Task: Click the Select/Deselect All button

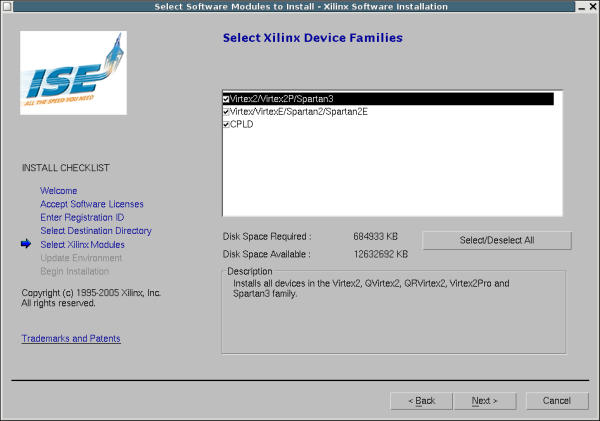Action: [497, 240]
